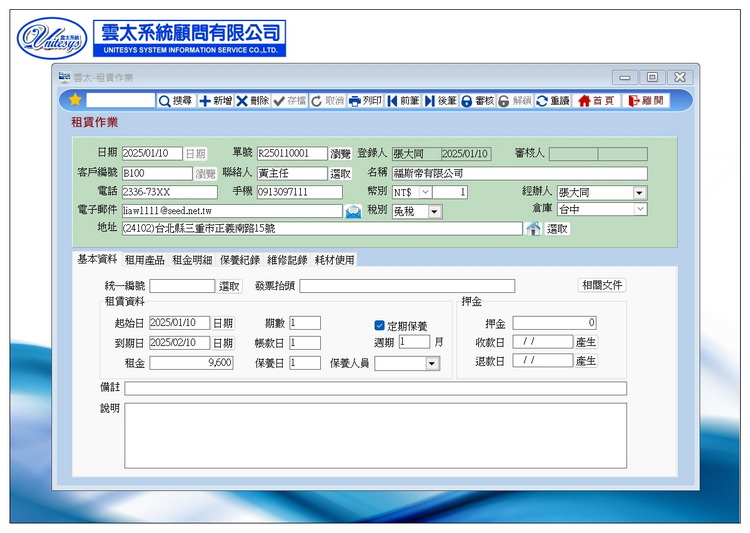Viewport: 750px width, 533px height.
Task: Open the 維修記錄 tab
Action: click(x=287, y=260)
